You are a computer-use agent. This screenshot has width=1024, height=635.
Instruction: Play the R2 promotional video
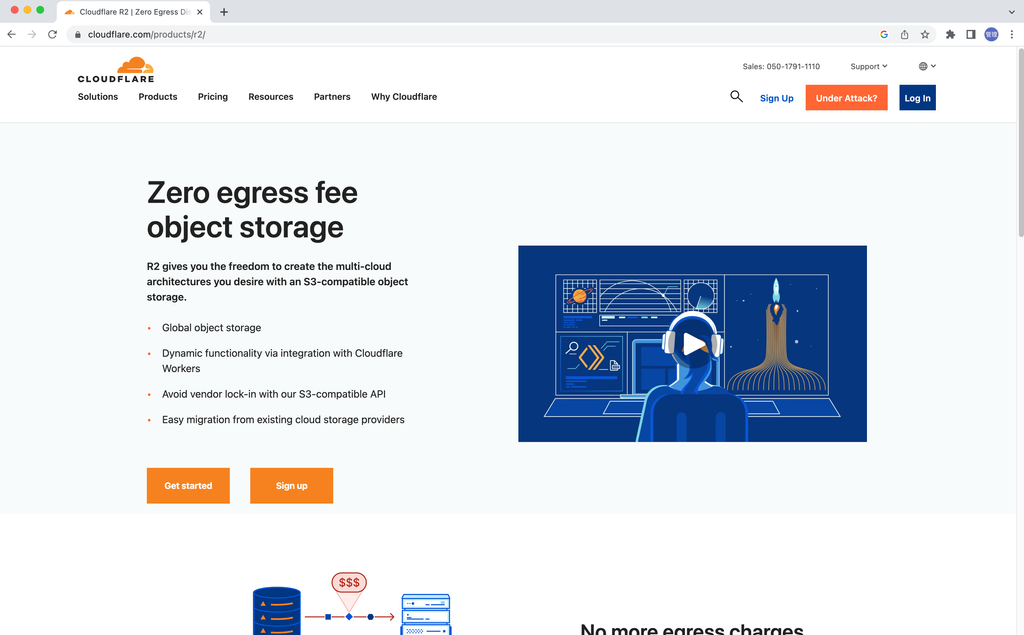click(x=692, y=344)
